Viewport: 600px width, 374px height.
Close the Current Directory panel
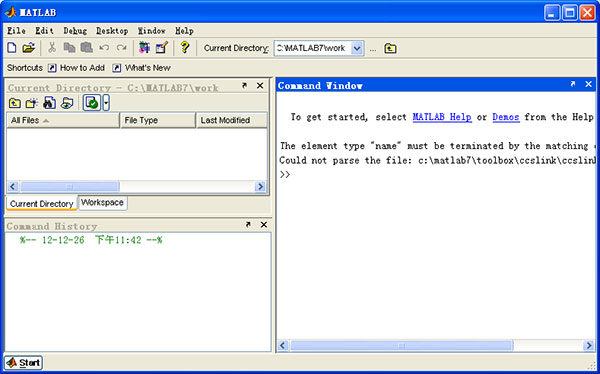pos(260,86)
